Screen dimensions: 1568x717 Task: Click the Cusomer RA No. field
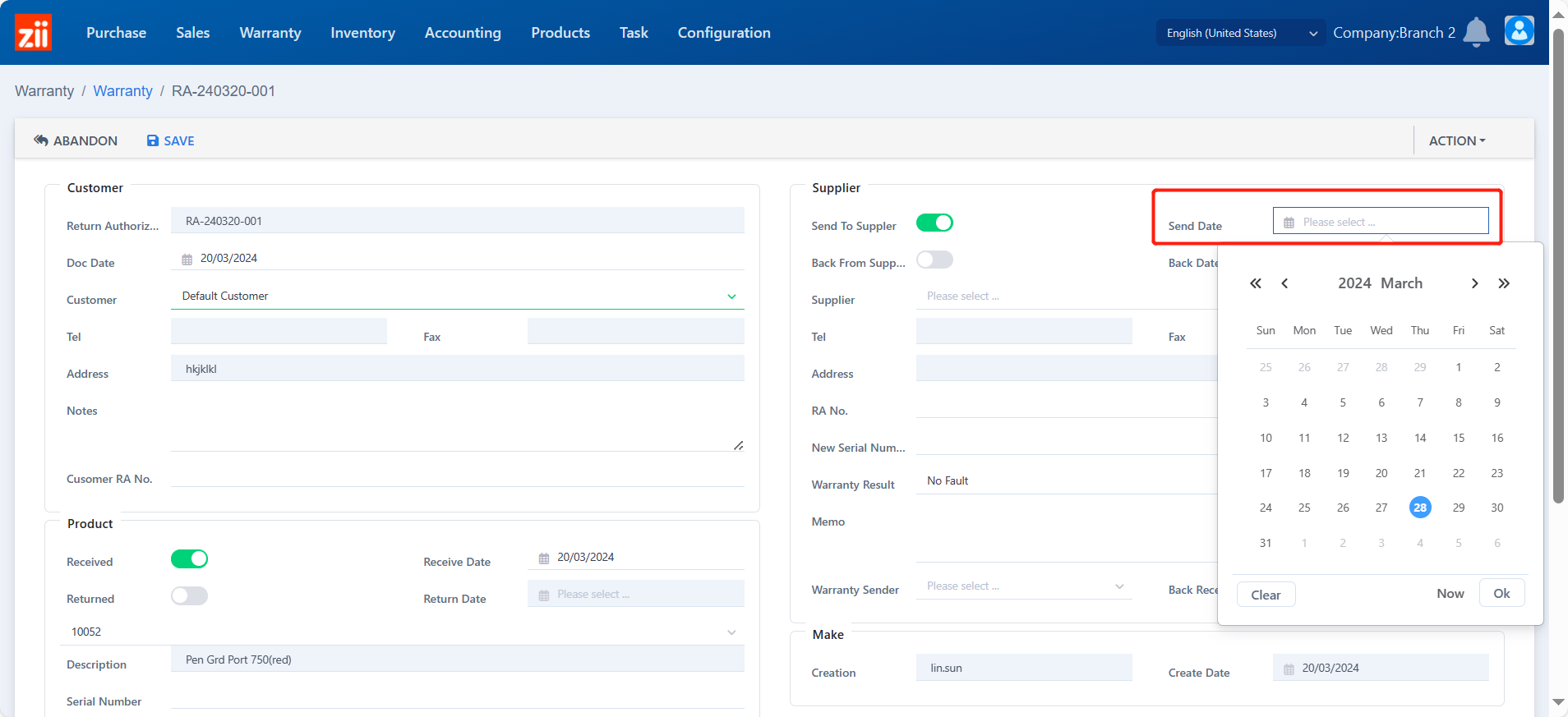[x=457, y=475]
